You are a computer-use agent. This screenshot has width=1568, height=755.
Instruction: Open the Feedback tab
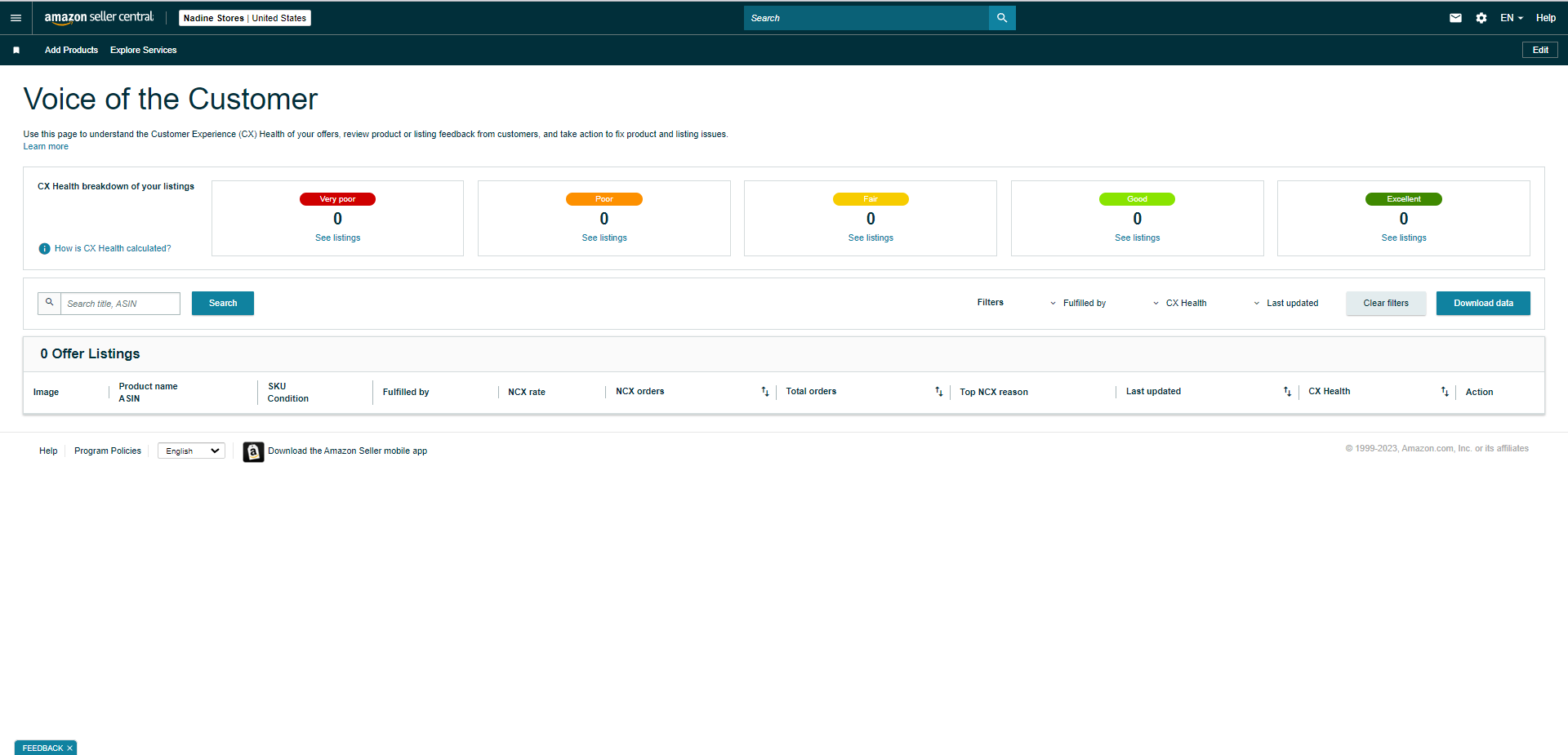(x=42, y=748)
